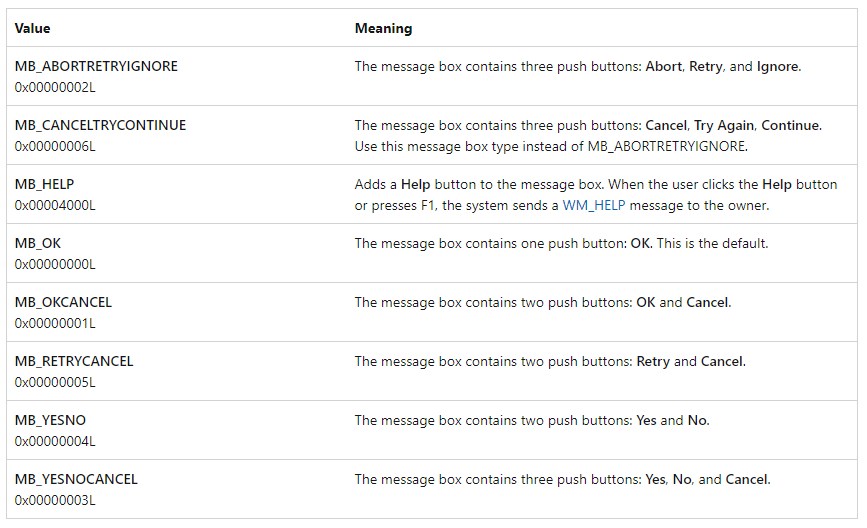Click the hex value 0x00000005L
Viewport: 867px width, 528px height.
(x=55, y=382)
